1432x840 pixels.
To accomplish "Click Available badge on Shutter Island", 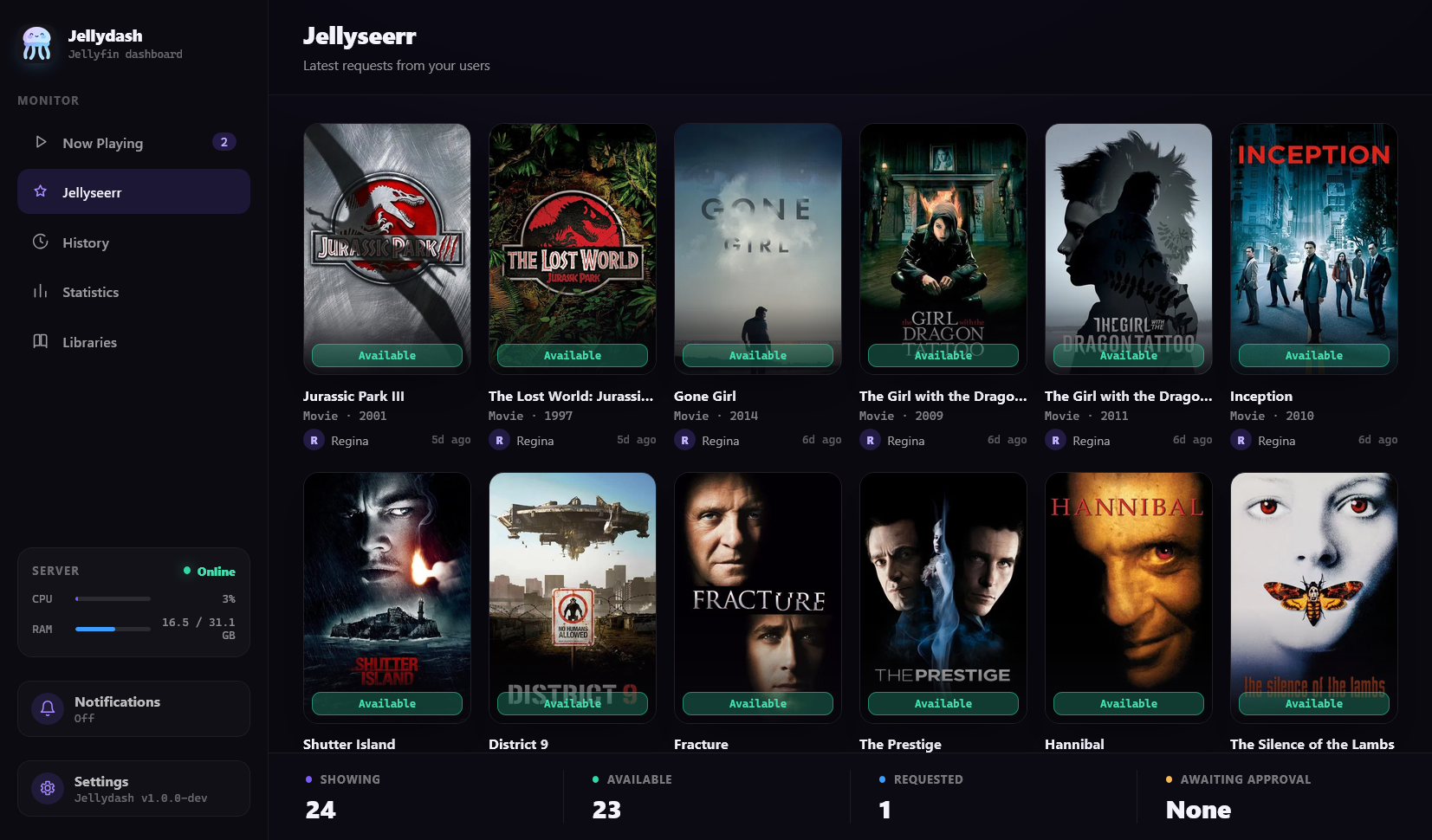I will click(x=387, y=703).
